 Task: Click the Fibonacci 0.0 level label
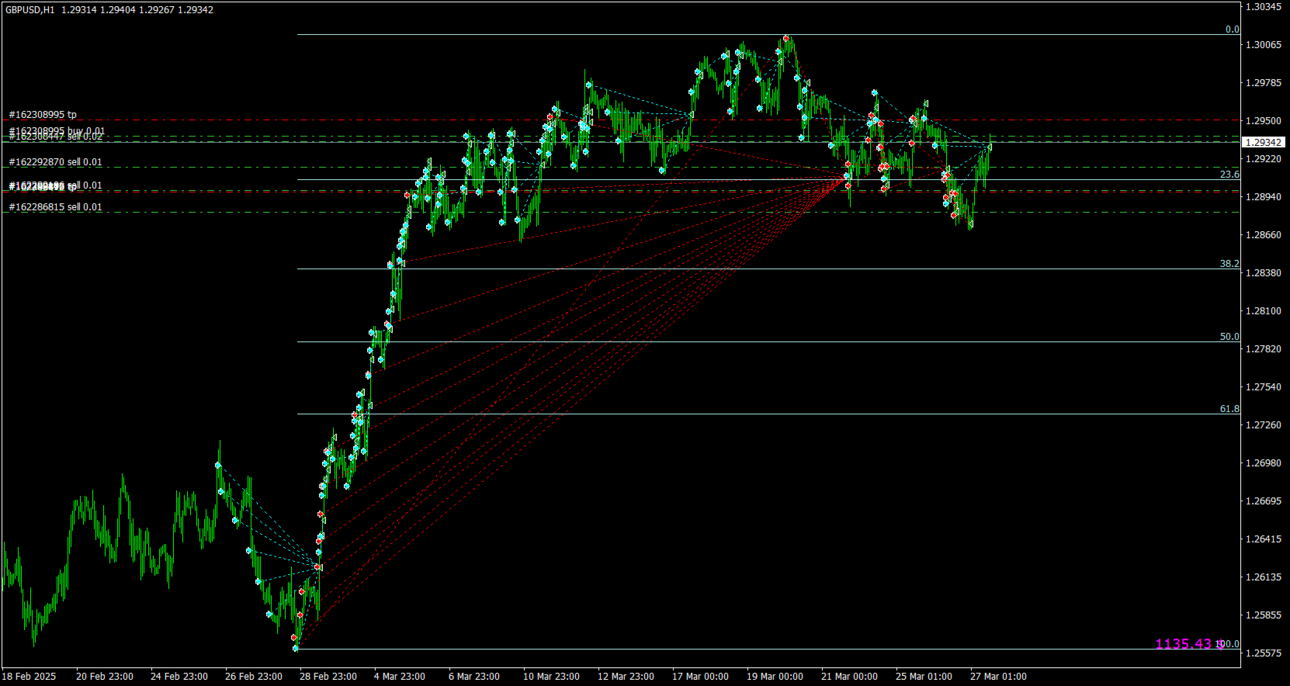pos(1232,30)
